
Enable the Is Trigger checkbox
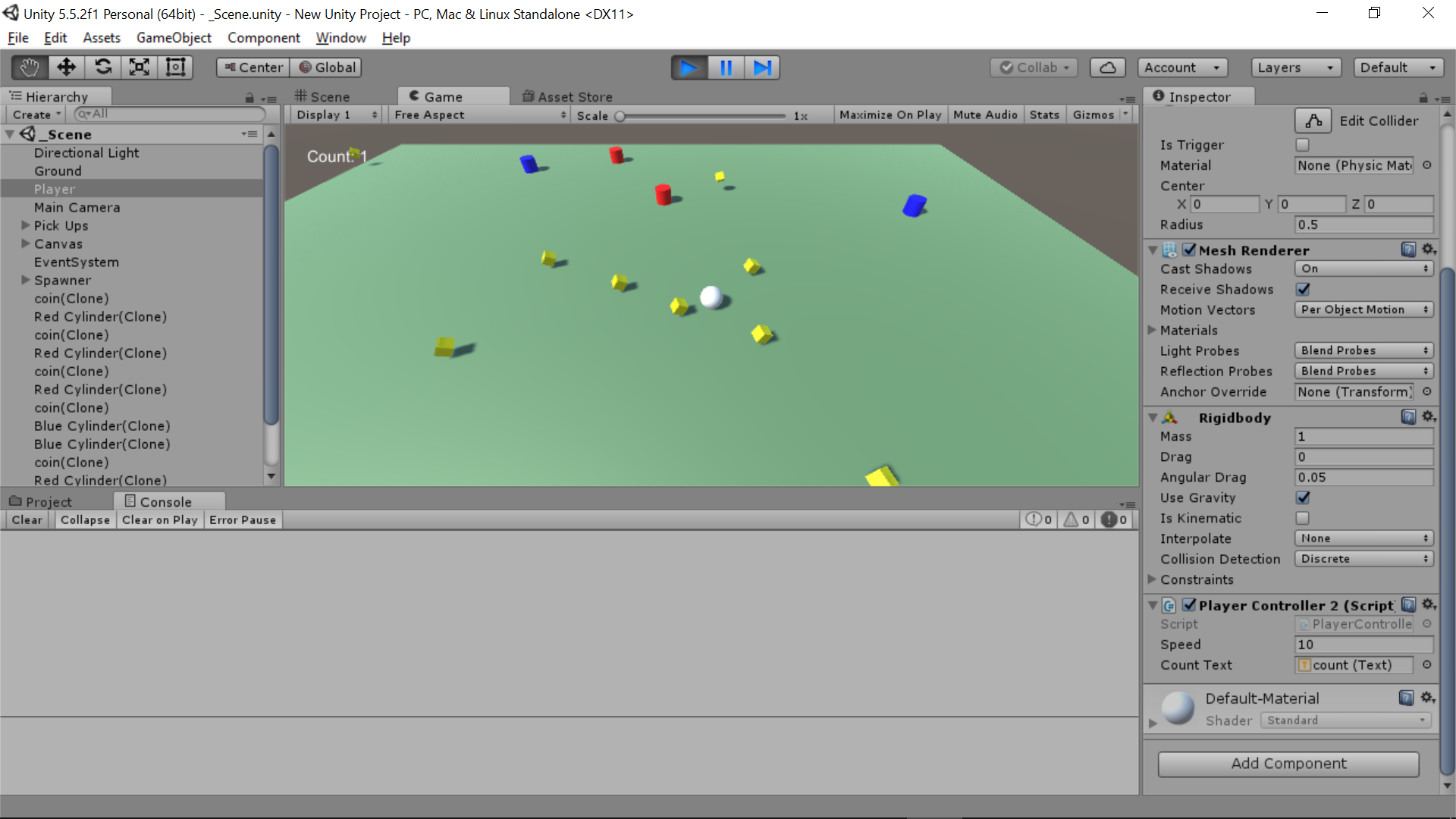coord(1303,145)
